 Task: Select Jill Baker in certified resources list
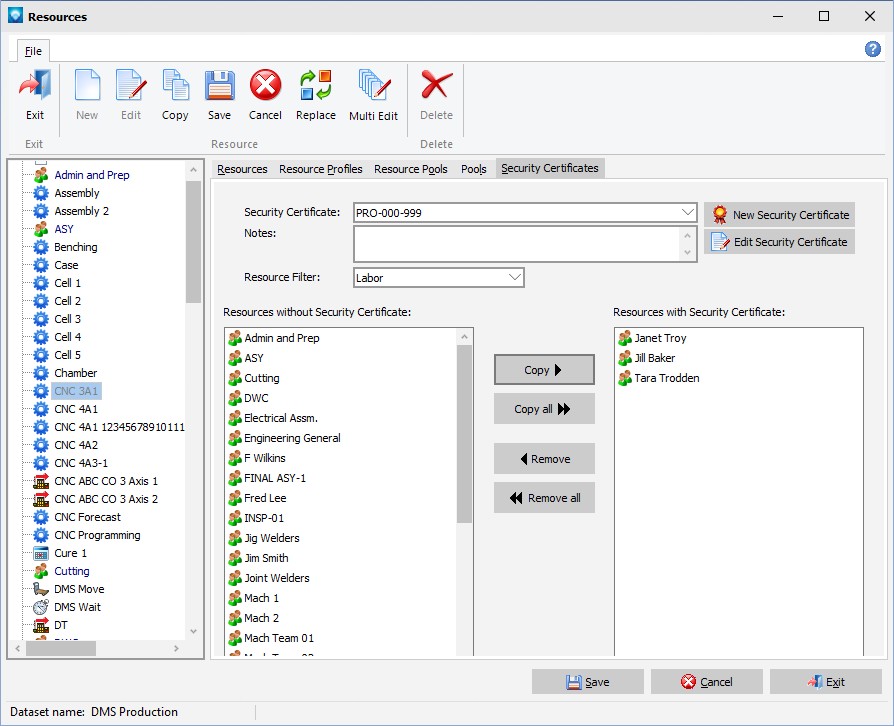click(x=654, y=358)
